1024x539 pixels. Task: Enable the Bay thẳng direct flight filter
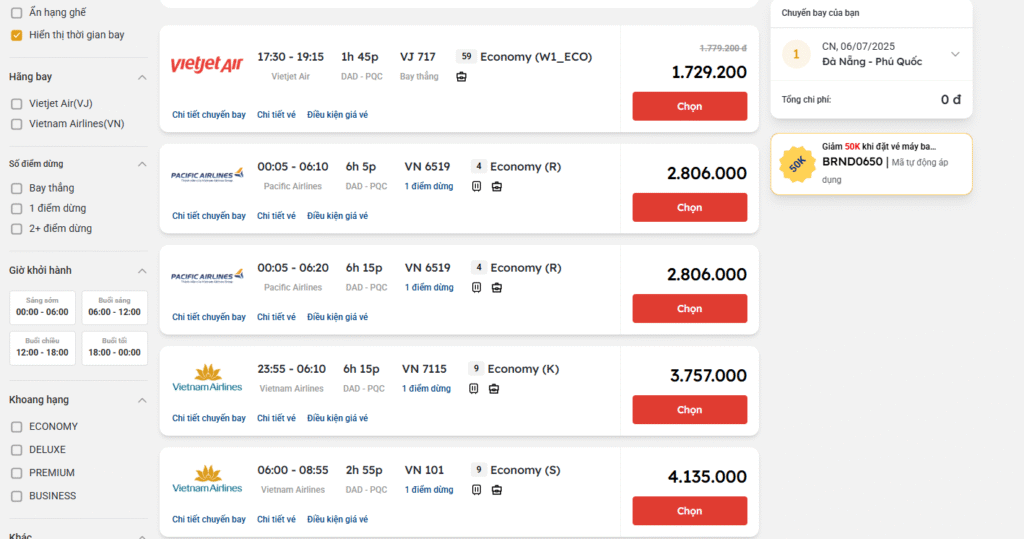(x=17, y=189)
